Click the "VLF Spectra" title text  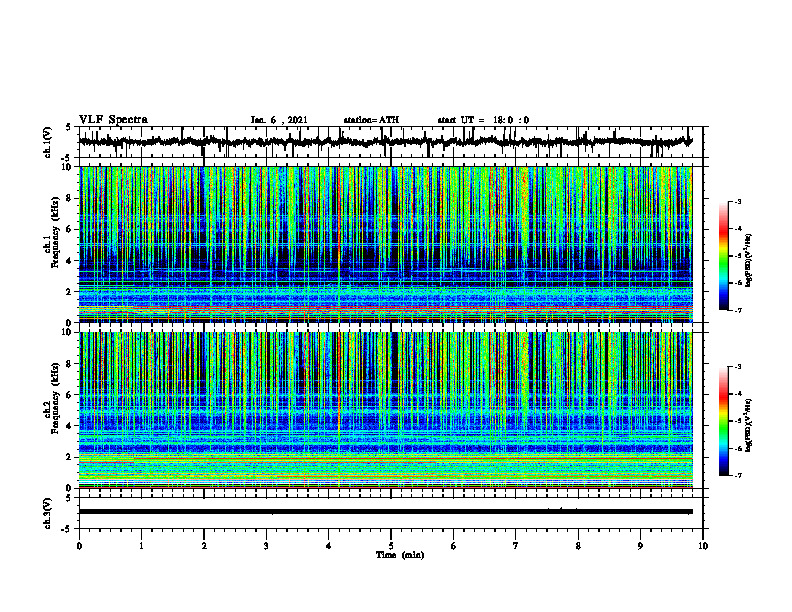[x=113, y=120]
